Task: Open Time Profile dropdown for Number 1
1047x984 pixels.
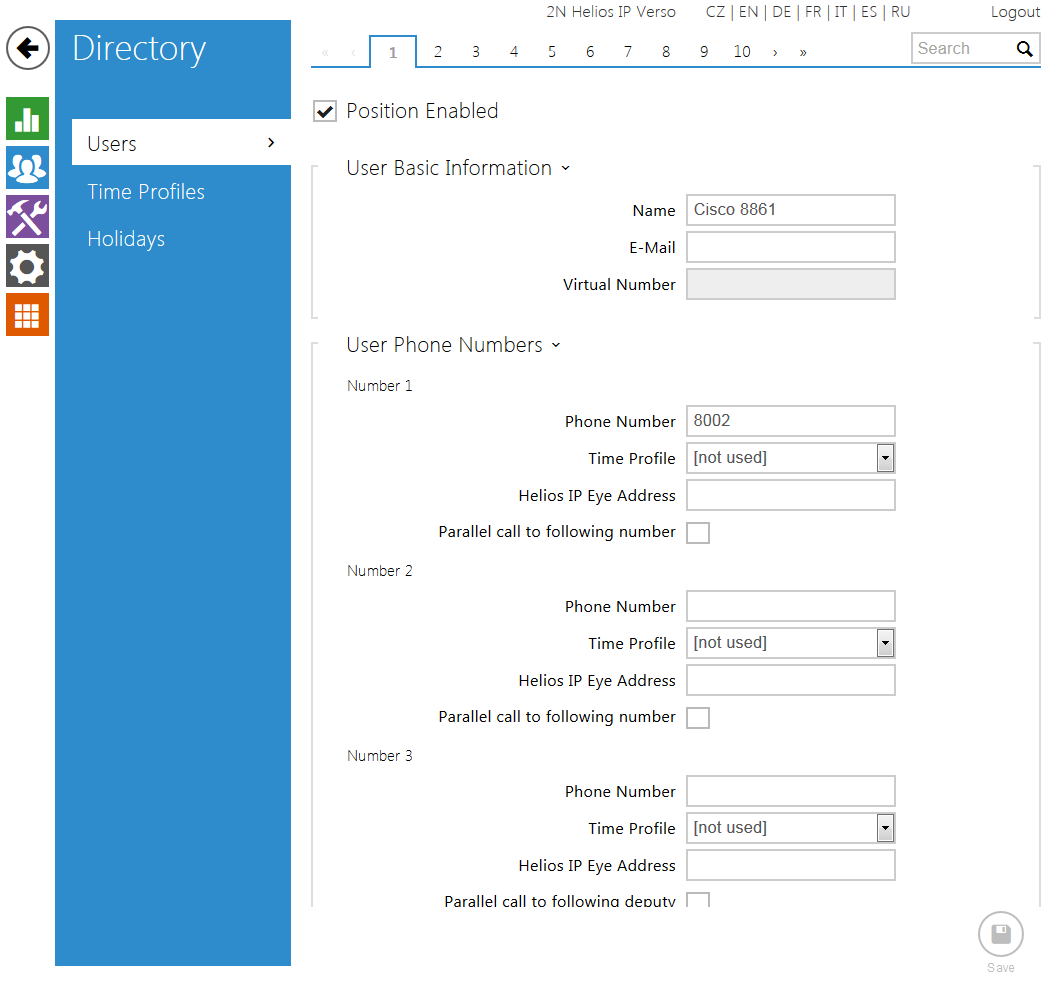Action: pyautogui.click(x=885, y=458)
